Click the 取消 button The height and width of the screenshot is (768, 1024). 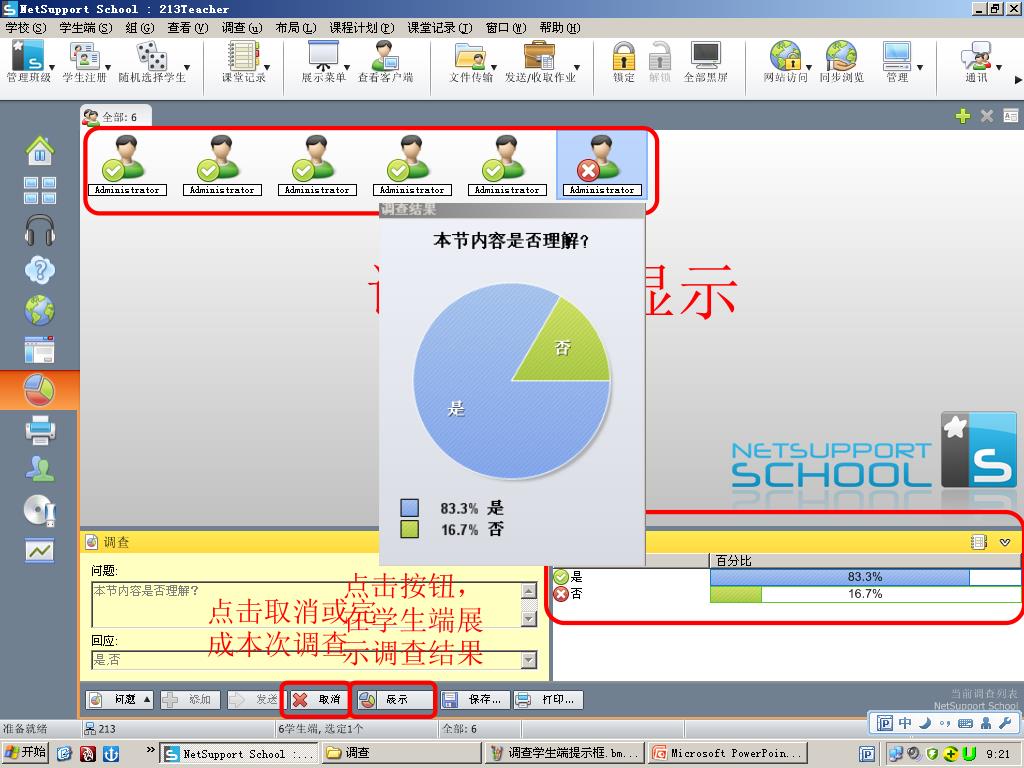(x=318, y=699)
